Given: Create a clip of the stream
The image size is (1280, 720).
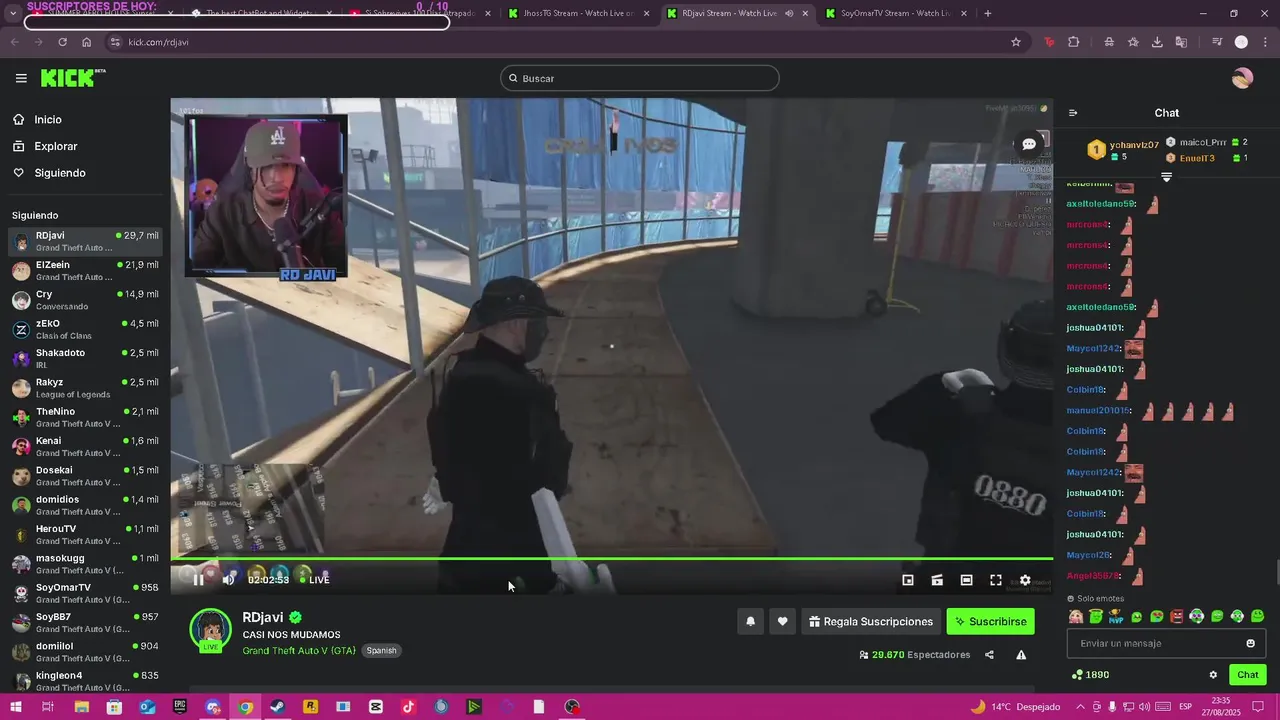Looking at the screenshot, I should coord(937,580).
